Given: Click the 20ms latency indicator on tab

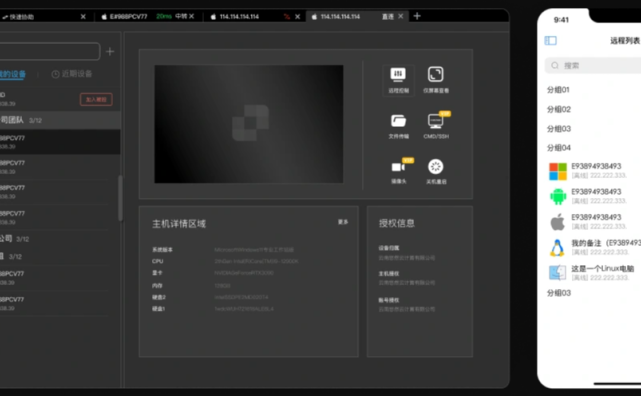Looking at the screenshot, I should tap(164, 16).
